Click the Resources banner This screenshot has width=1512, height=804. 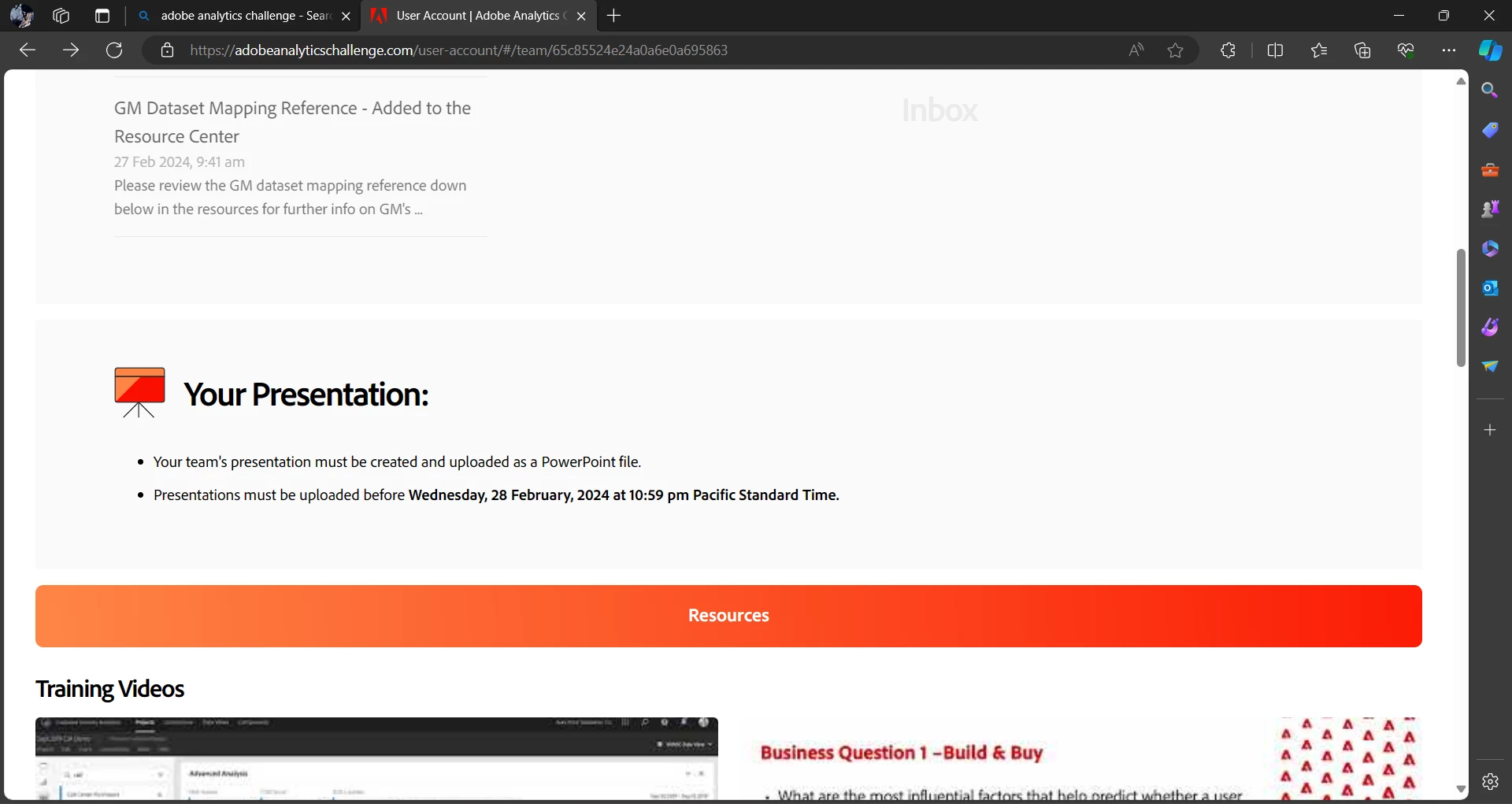(x=728, y=616)
